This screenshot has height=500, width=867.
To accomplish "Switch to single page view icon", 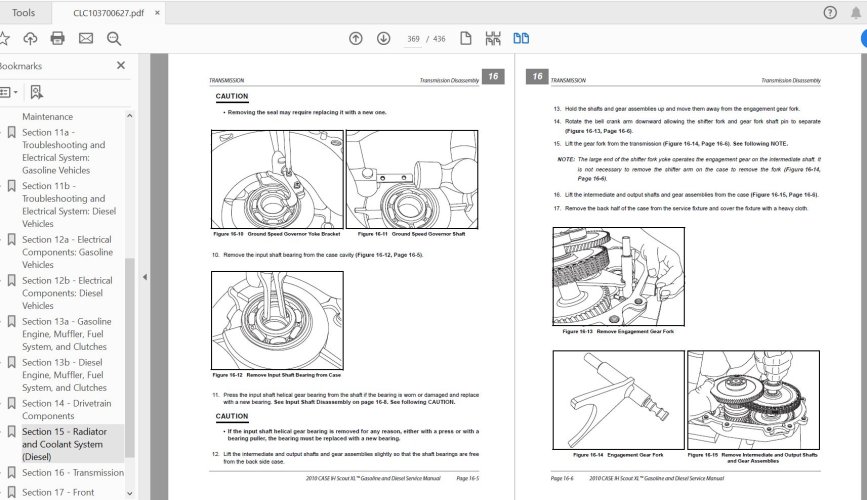I will 465,39.
